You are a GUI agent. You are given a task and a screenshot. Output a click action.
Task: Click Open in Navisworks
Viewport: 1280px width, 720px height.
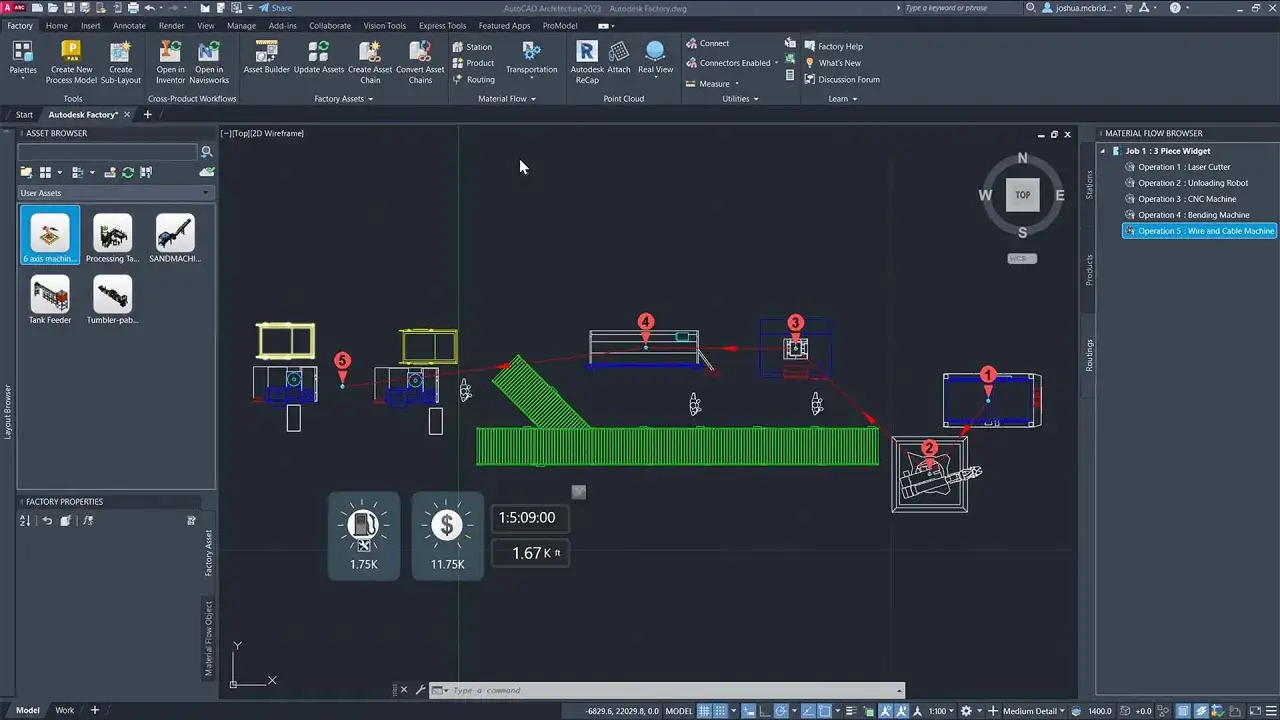point(209,62)
